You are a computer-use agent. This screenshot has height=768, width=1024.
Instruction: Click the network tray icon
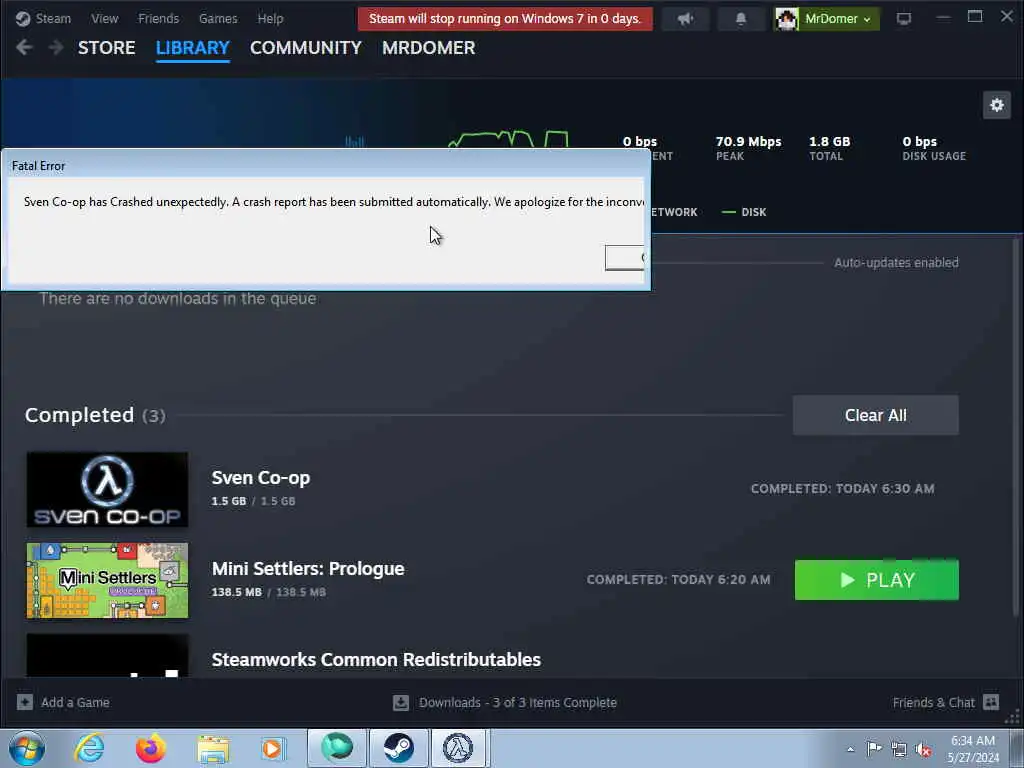pos(899,749)
